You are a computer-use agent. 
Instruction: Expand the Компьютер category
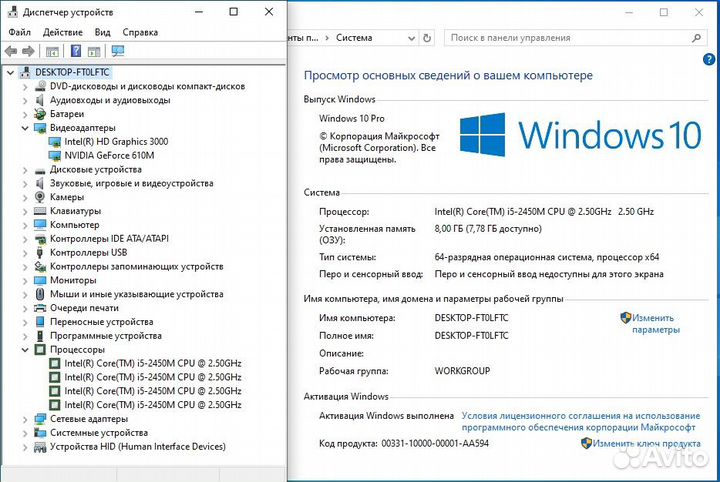[25, 225]
